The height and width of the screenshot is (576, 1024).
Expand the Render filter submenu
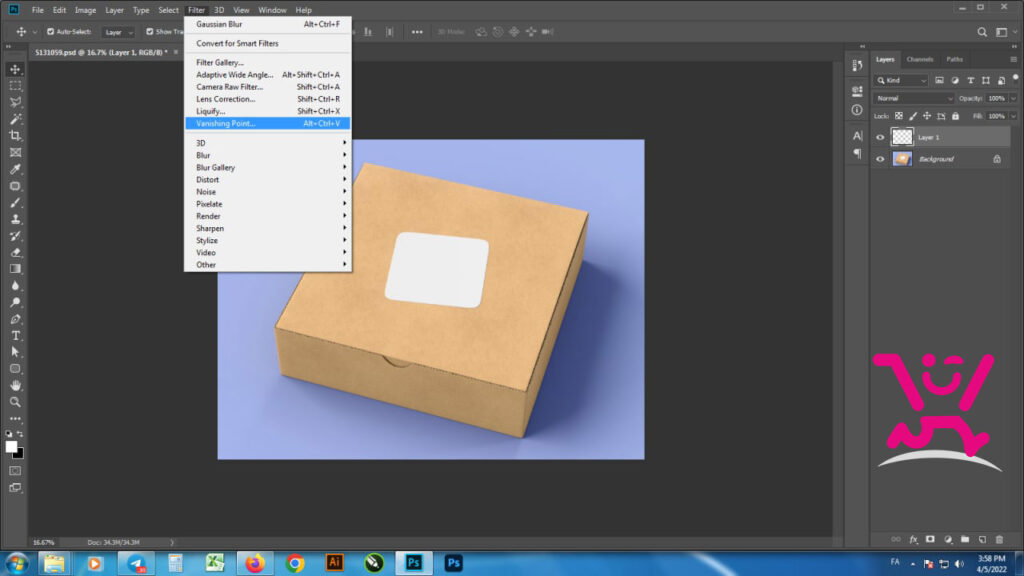(268, 216)
